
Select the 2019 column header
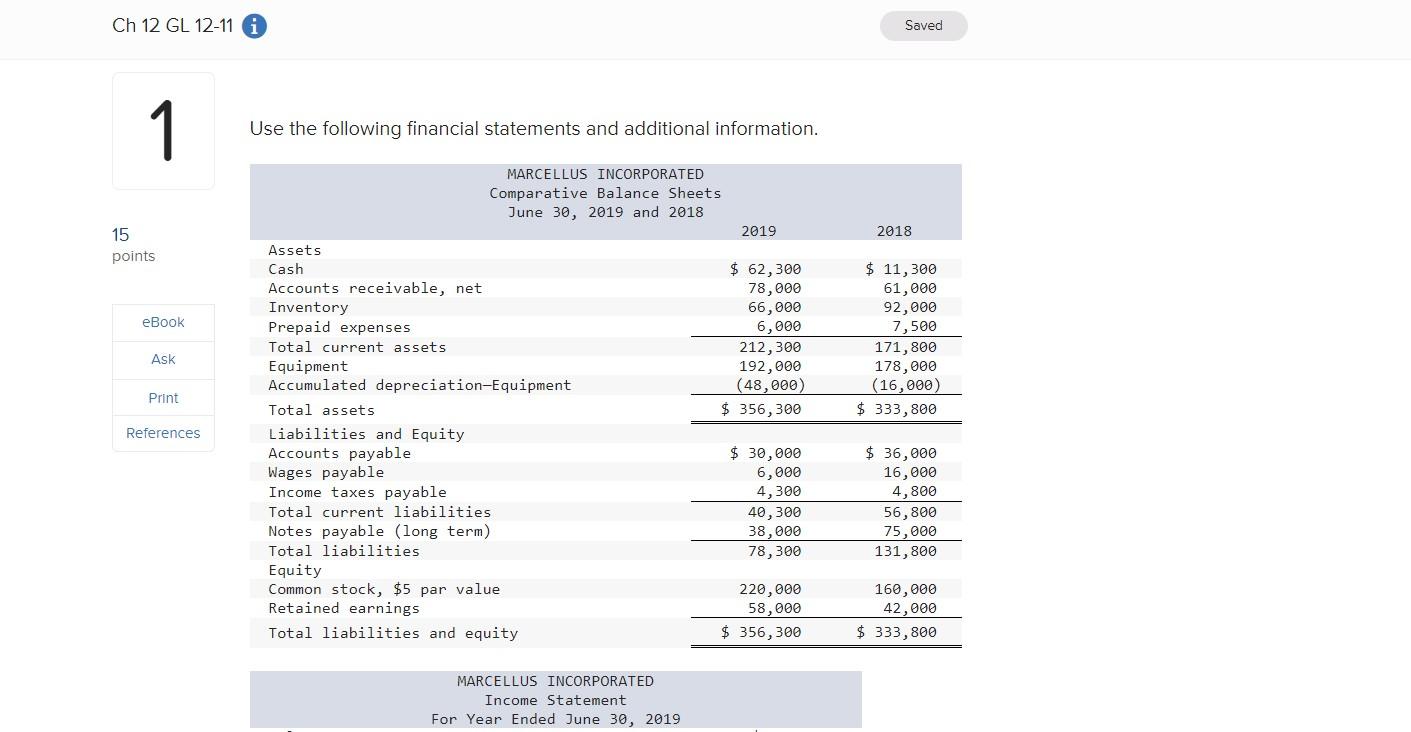[758, 230]
